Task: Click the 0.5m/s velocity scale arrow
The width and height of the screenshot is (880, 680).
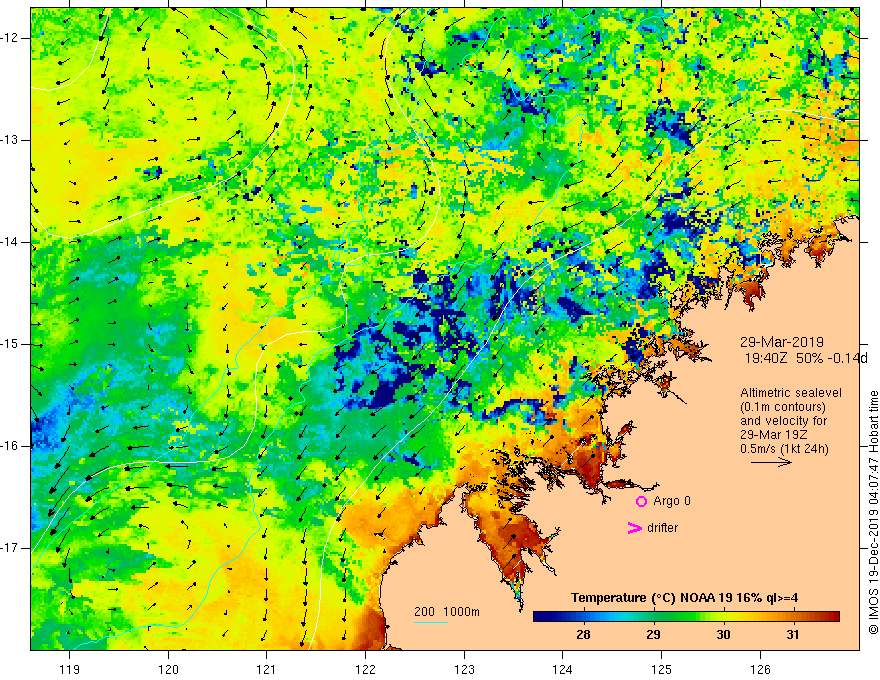Action: (771, 462)
